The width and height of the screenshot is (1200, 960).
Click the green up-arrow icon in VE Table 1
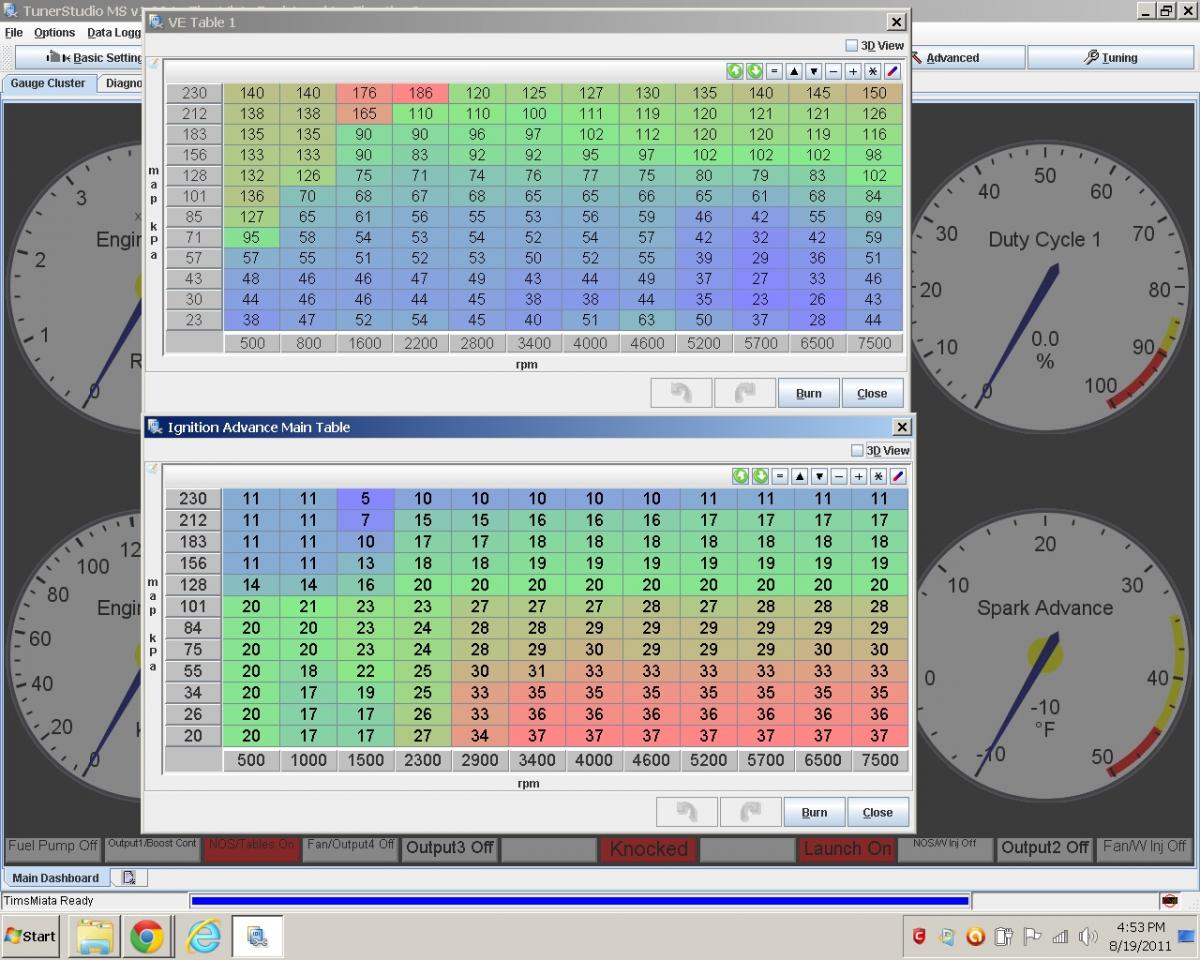click(735, 71)
